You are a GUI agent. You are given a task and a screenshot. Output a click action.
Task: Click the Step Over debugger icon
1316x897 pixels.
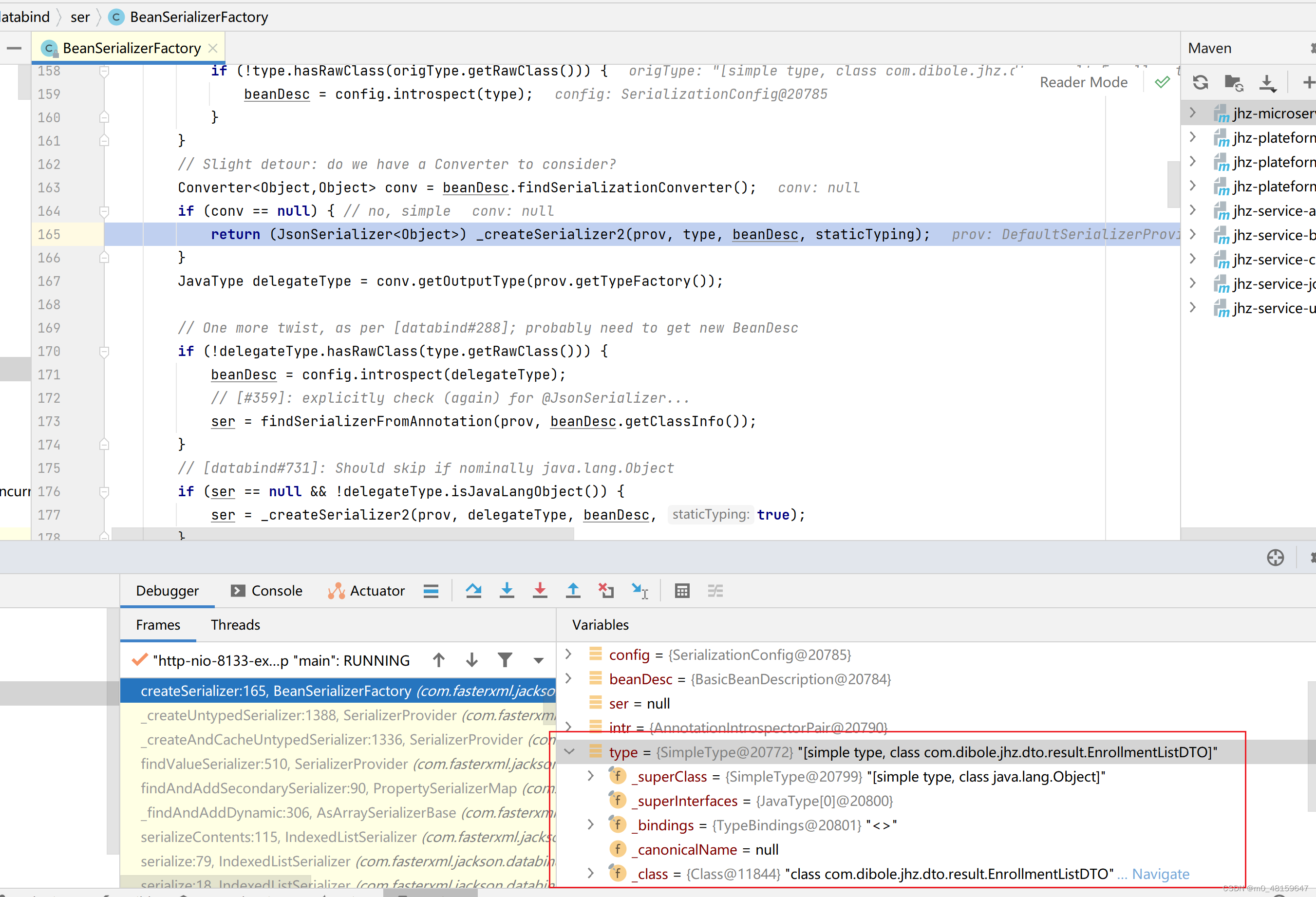click(x=473, y=591)
